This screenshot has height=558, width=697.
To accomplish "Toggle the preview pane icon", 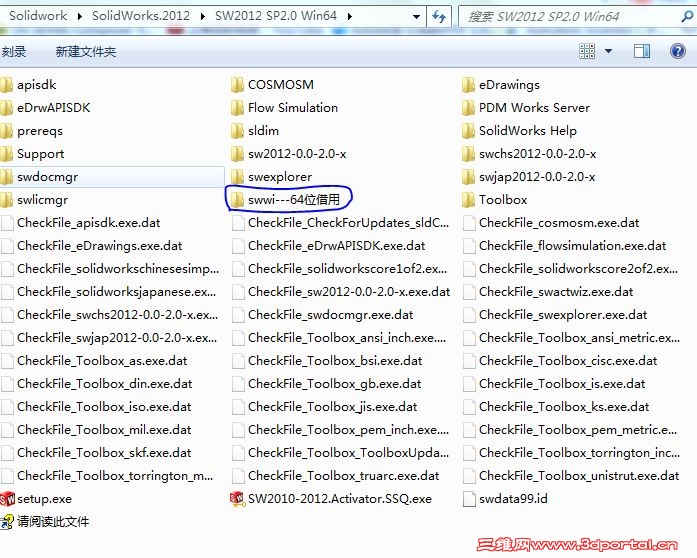I will [641, 52].
